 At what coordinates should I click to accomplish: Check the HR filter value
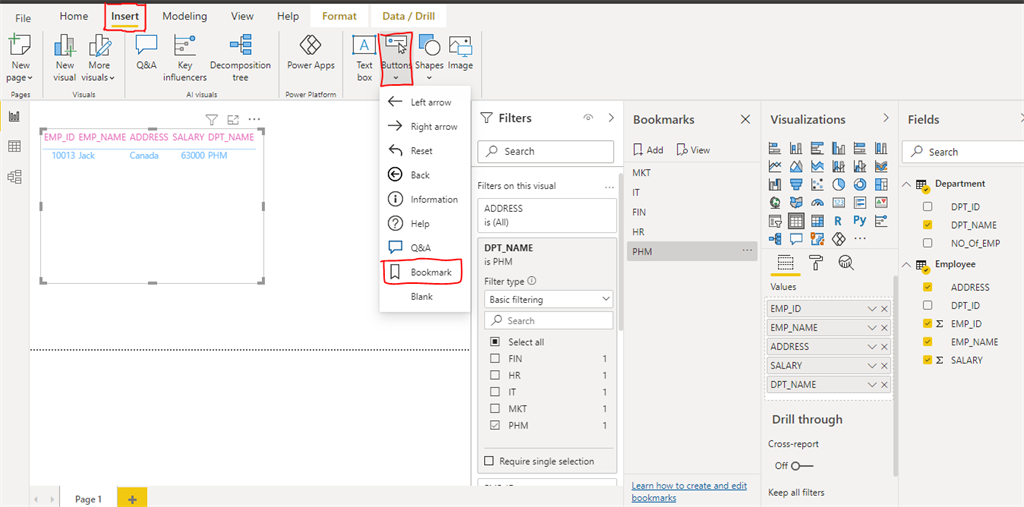click(x=494, y=376)
